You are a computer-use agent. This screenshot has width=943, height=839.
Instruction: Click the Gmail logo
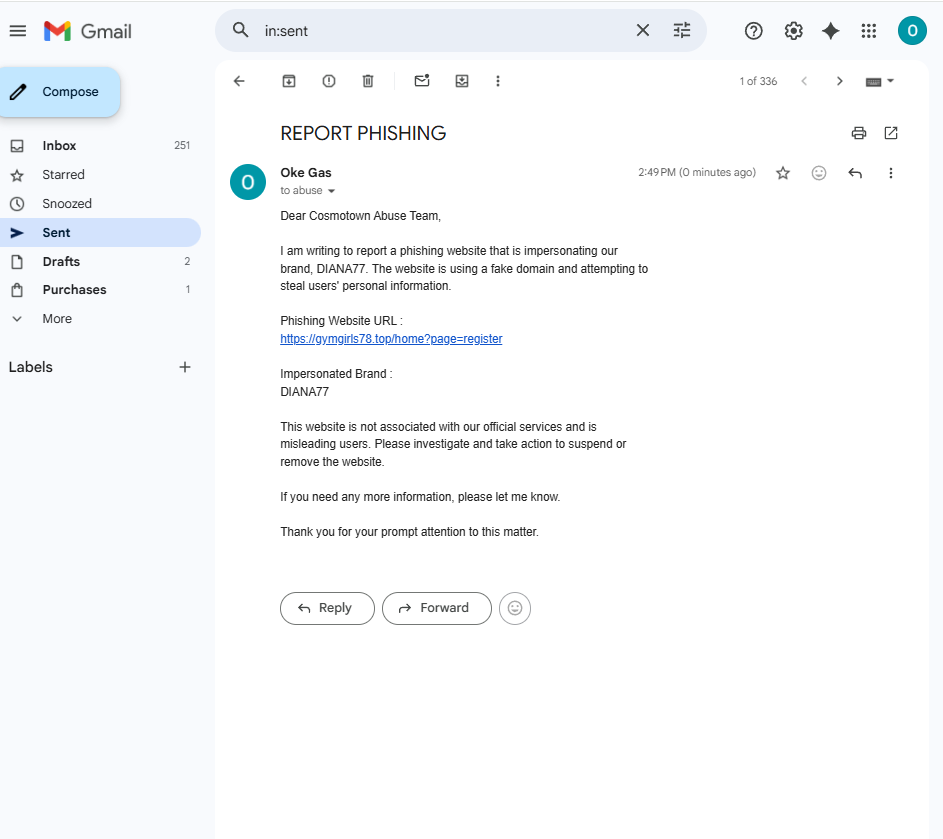88,31
